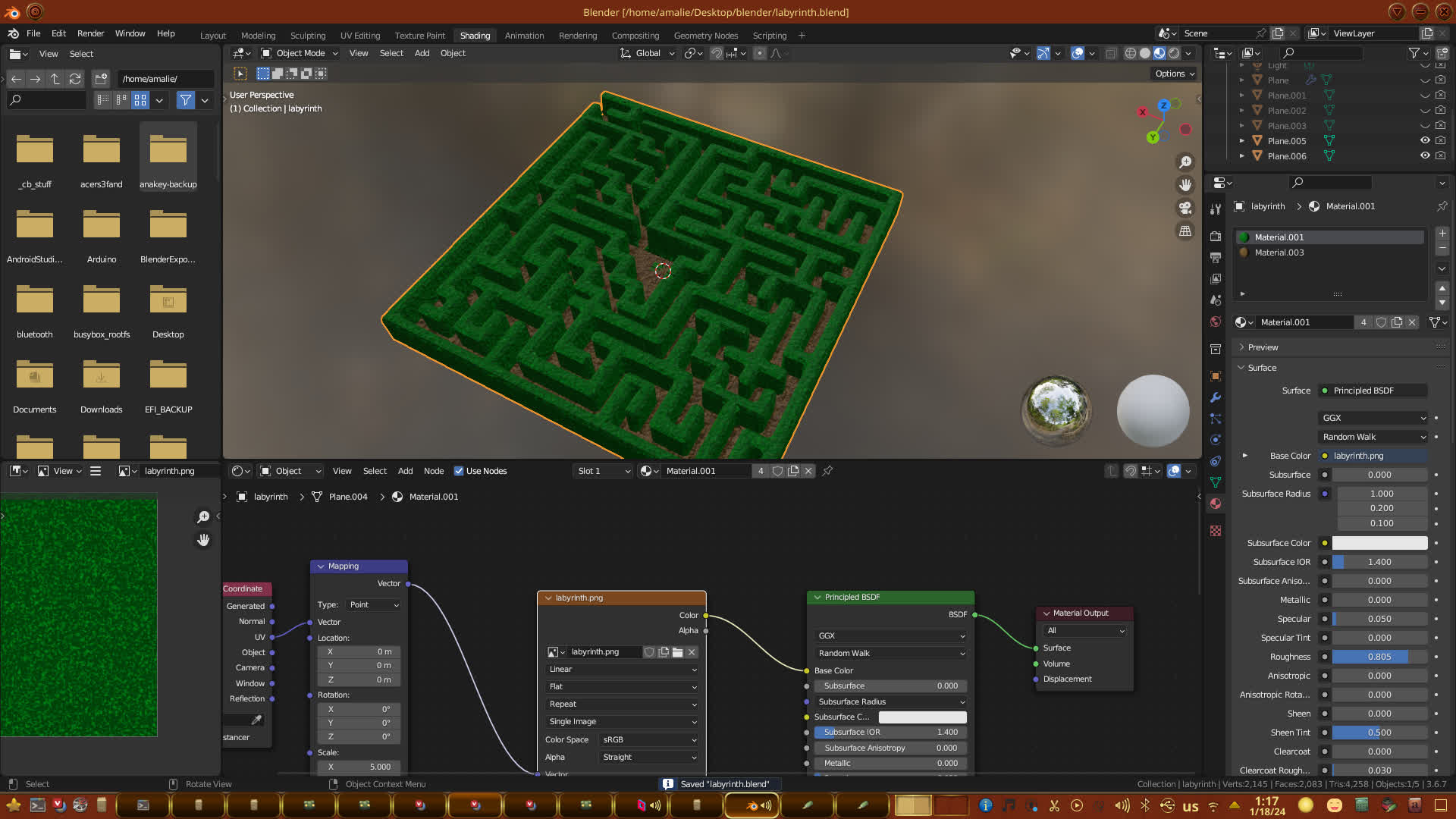Screen dimensions: 1456x819
Task: Click the Options button in viewport header
Action: tap(1174, 74)
